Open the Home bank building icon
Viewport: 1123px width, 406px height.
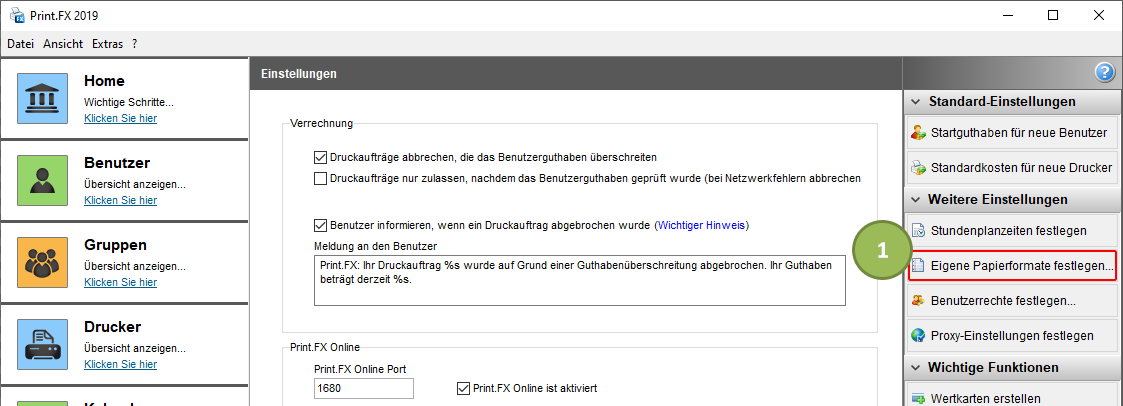pyautogui.click(x=42, y=98)
